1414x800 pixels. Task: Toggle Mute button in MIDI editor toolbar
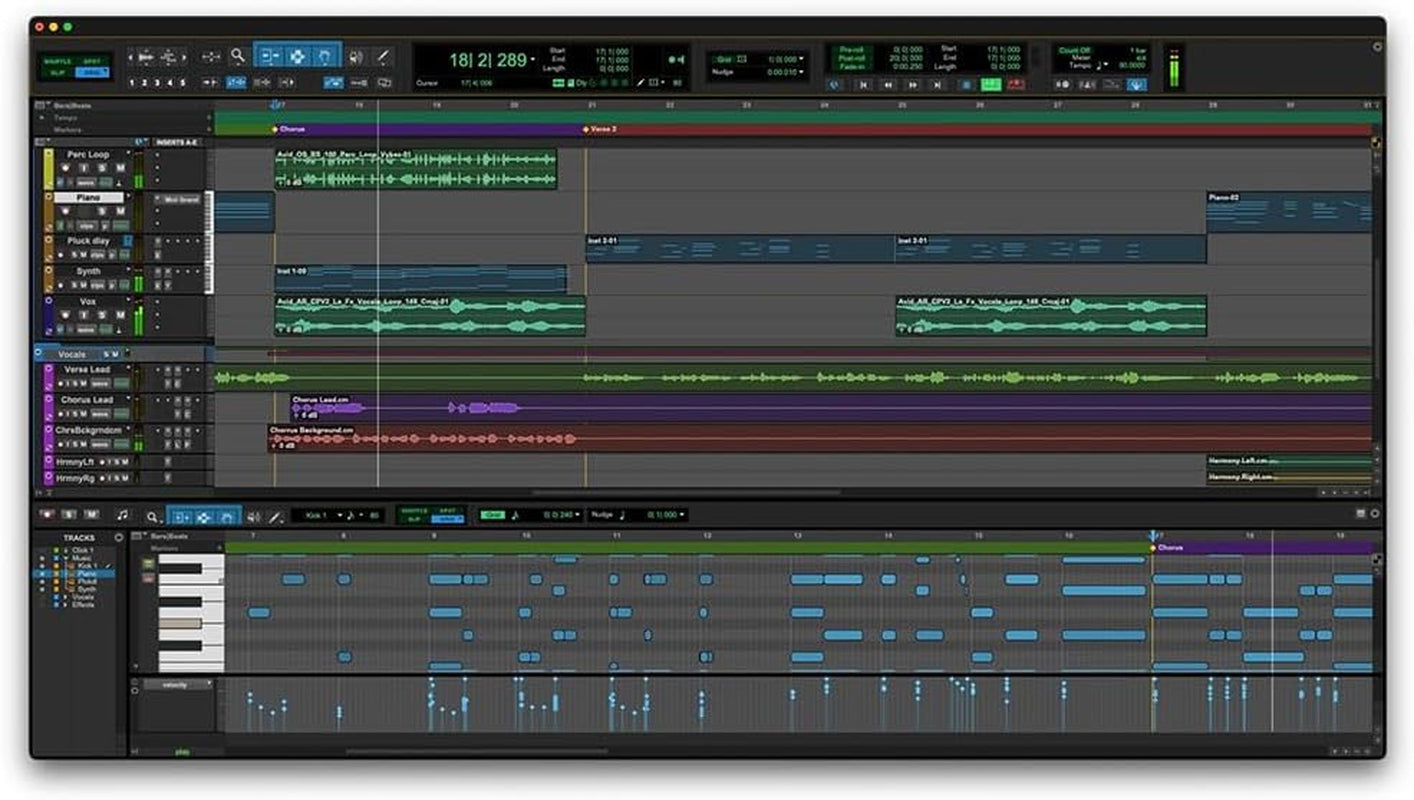[91, 514]
